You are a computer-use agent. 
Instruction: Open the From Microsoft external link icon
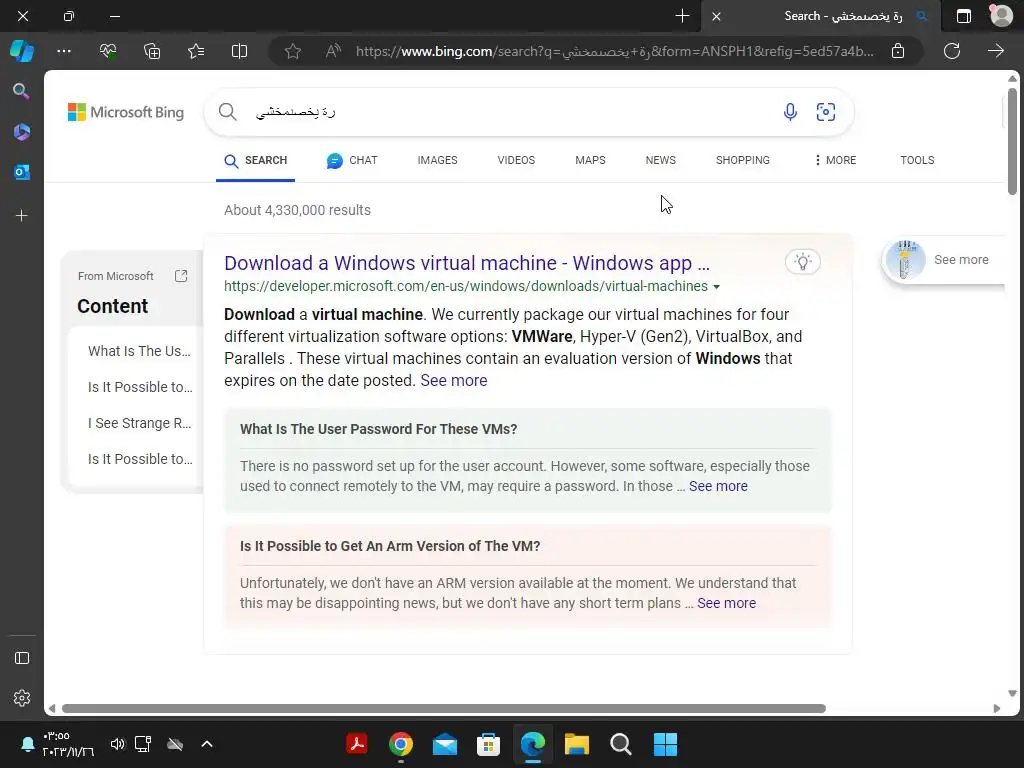[x=181, y=276]
